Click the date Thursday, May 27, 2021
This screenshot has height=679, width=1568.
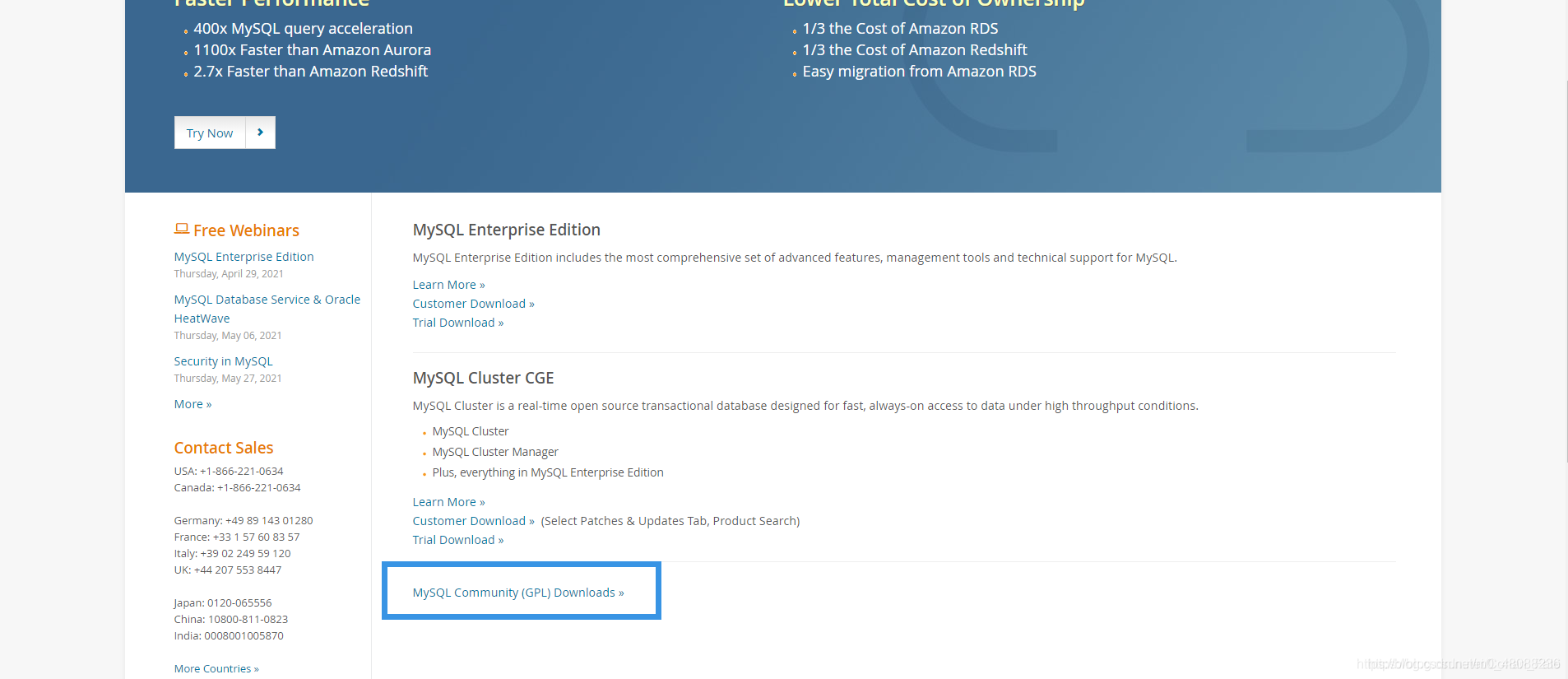pyautogui.click(x=228, y=379)
